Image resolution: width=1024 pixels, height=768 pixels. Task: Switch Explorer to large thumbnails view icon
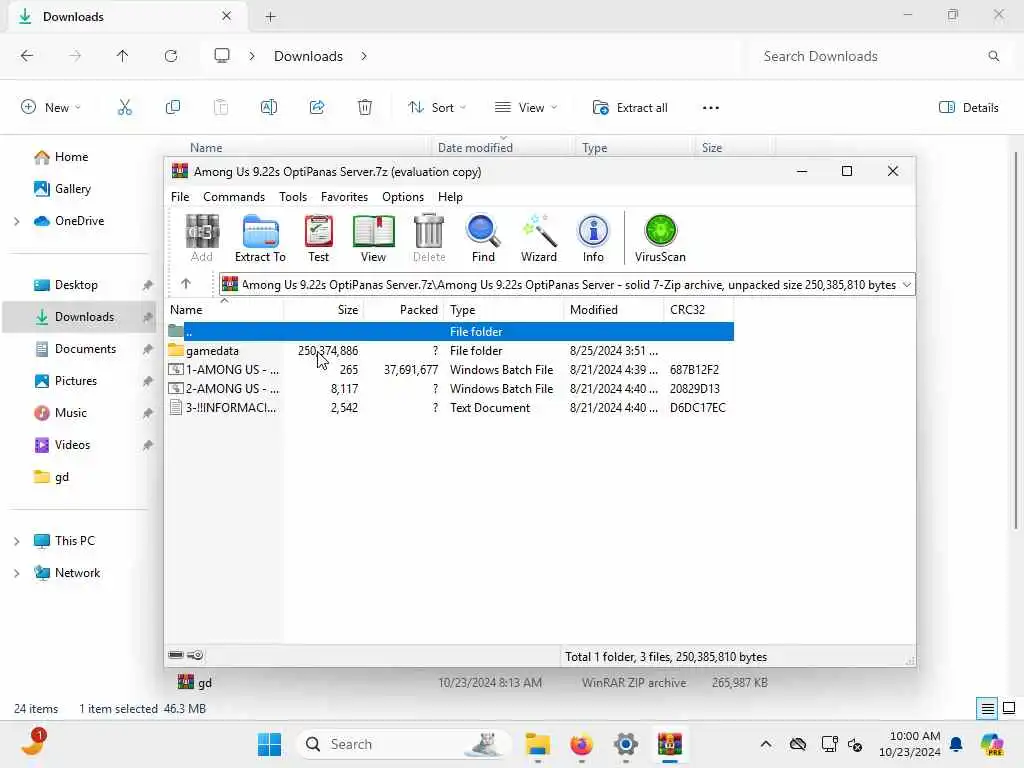(x=1009, y=708)
